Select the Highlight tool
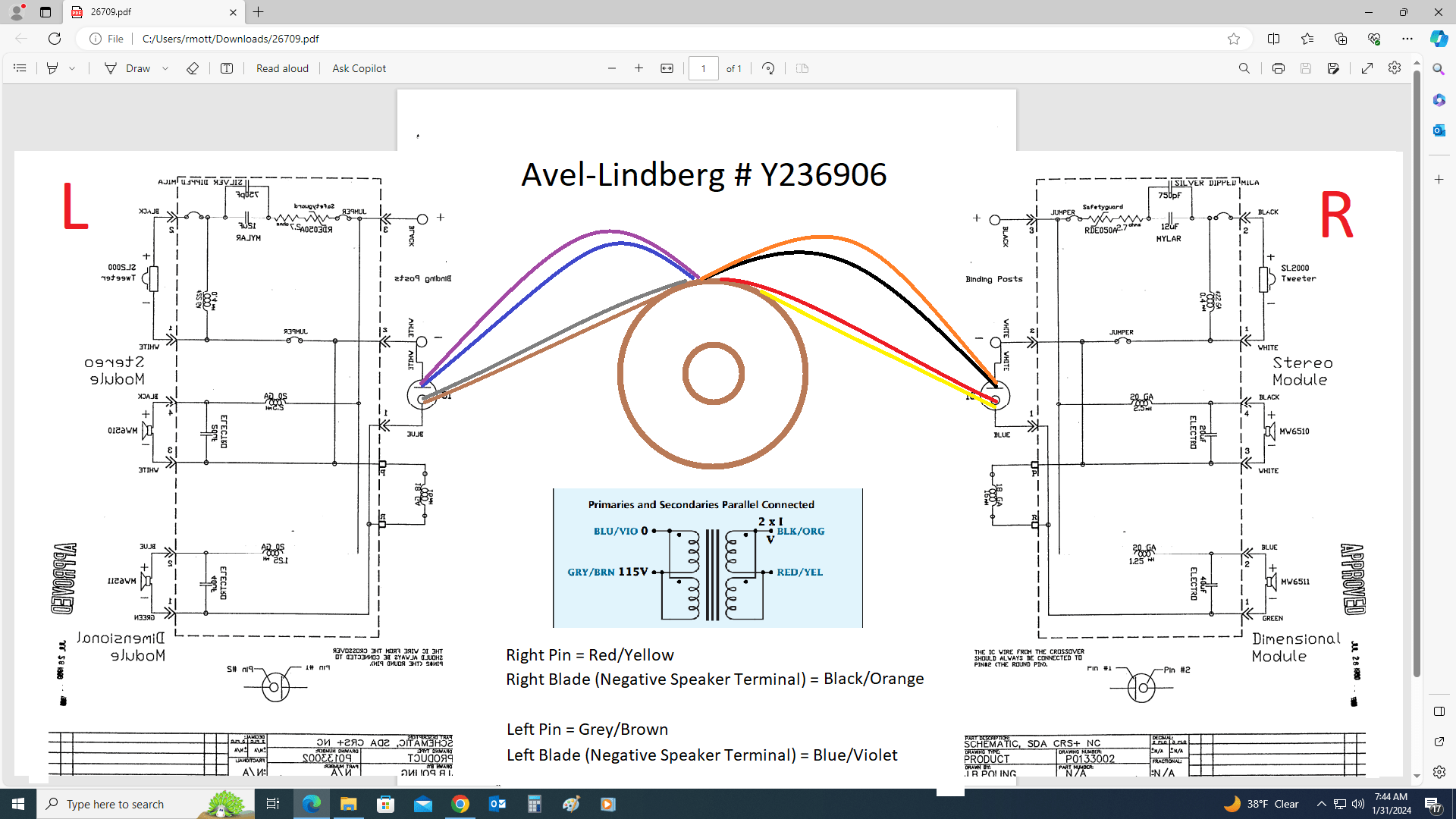The height and width of the screenshot is (819, 1456). 52,68
